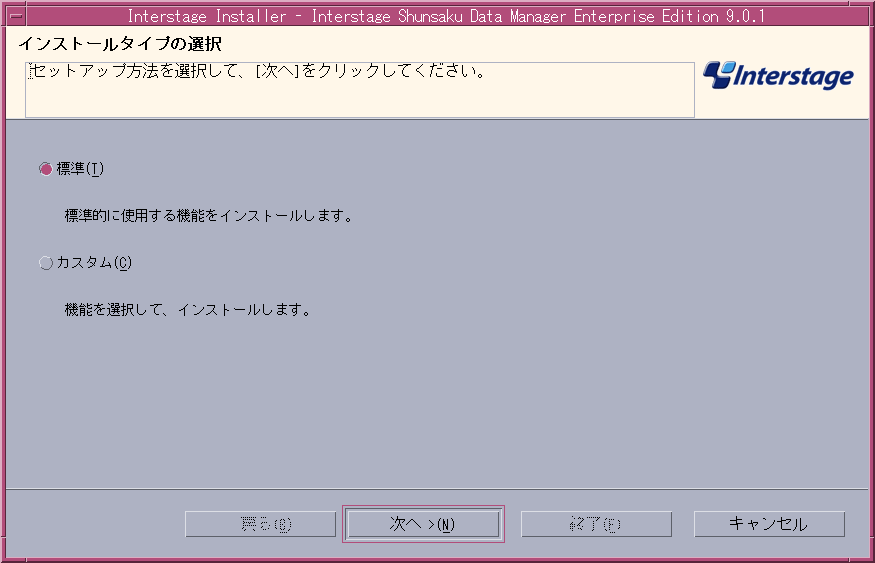Click the Interstage Installer title bar
The image size is (875, 563).
tap(446, 16)
